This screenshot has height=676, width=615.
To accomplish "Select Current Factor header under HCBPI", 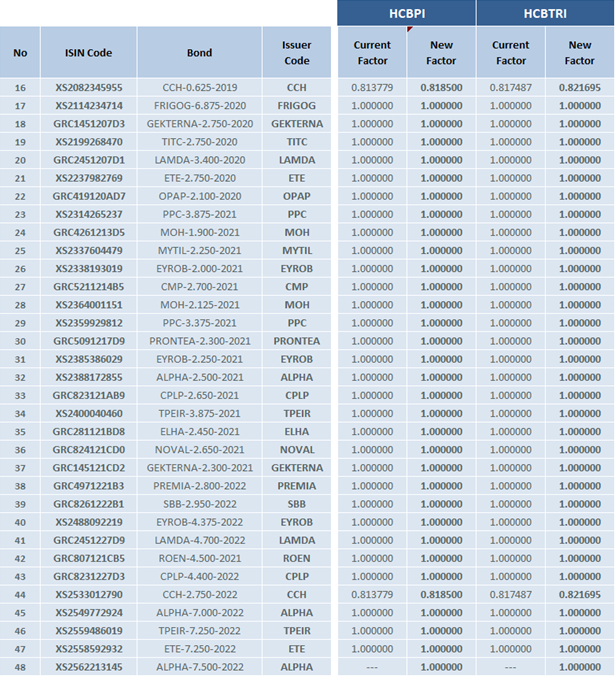I will click(372, 53).
